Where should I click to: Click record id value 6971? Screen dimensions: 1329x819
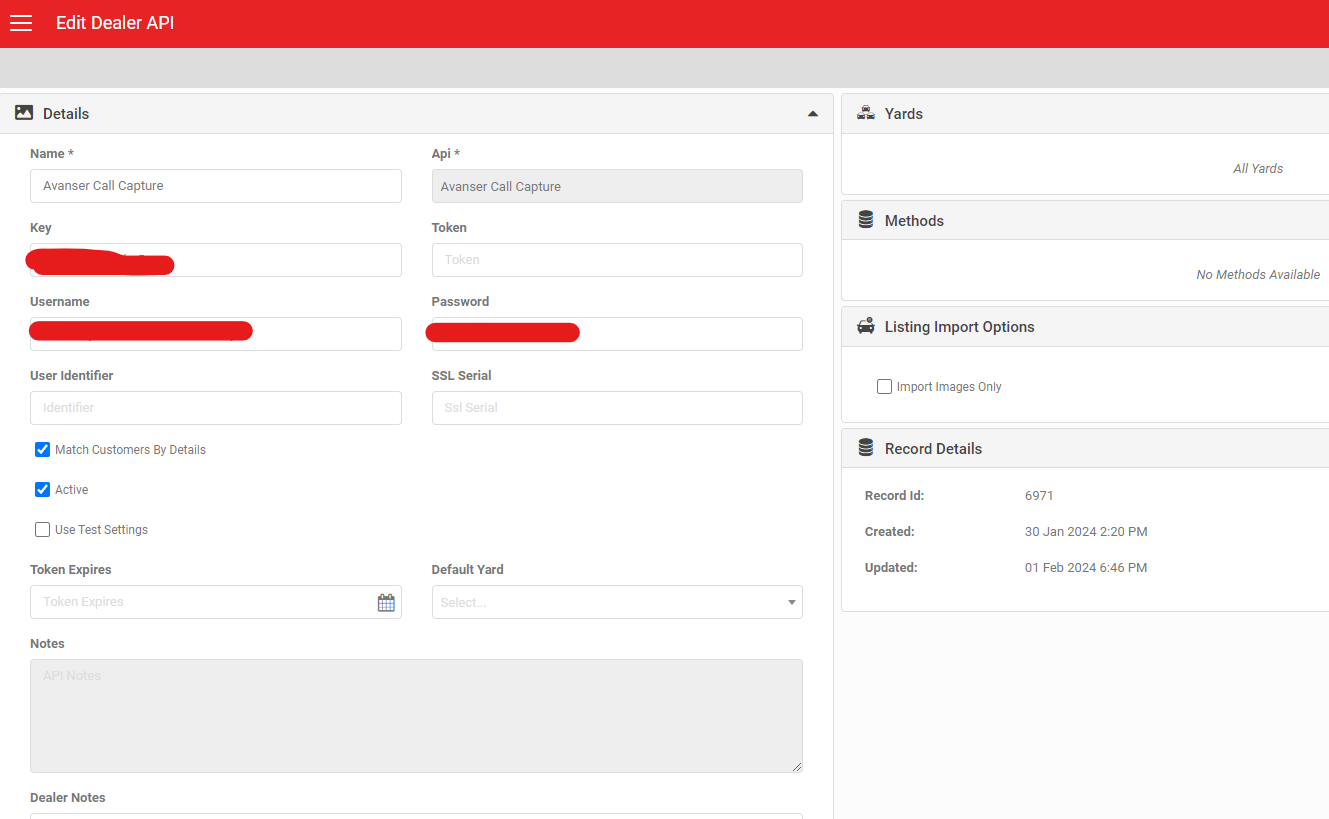pos(1039,496)
